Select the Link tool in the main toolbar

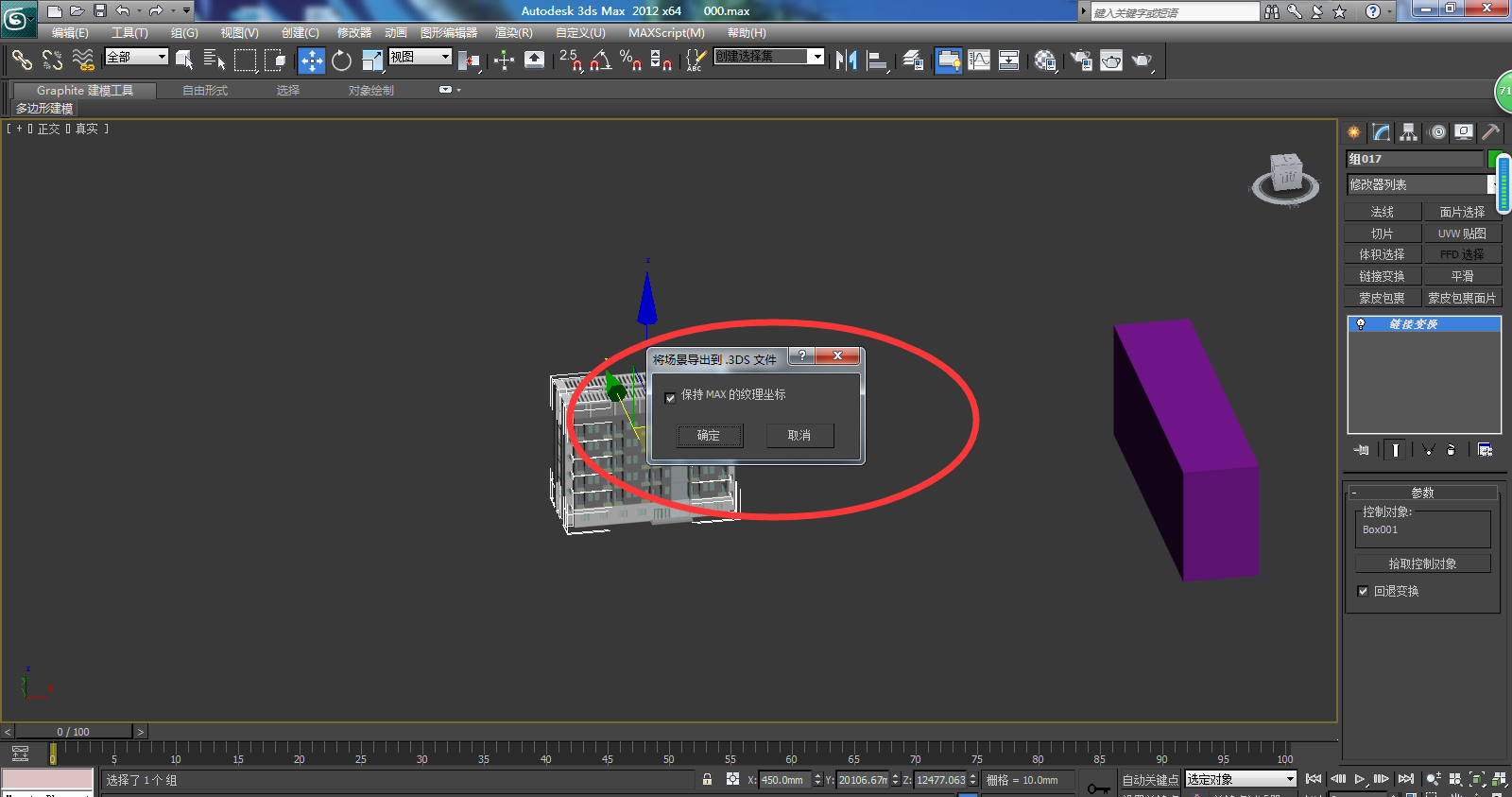pyautogui.click(x=21, y=61)
